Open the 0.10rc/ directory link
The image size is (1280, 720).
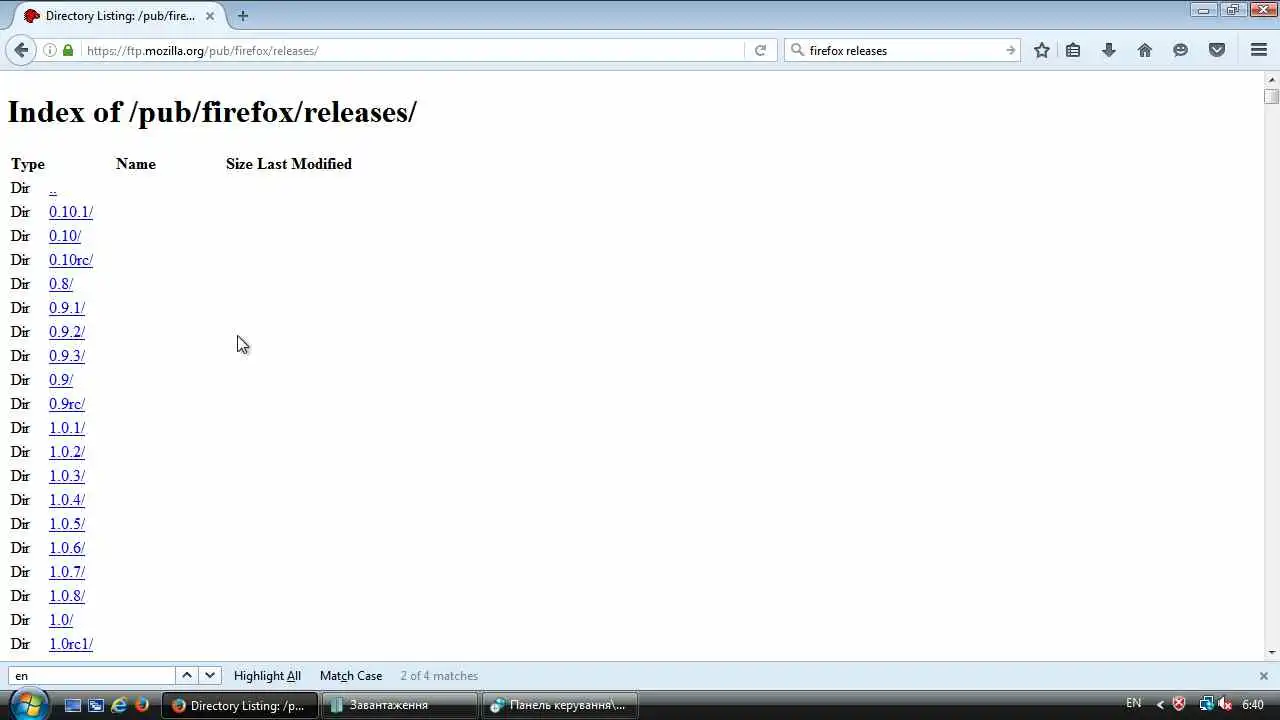pos(71,260)
